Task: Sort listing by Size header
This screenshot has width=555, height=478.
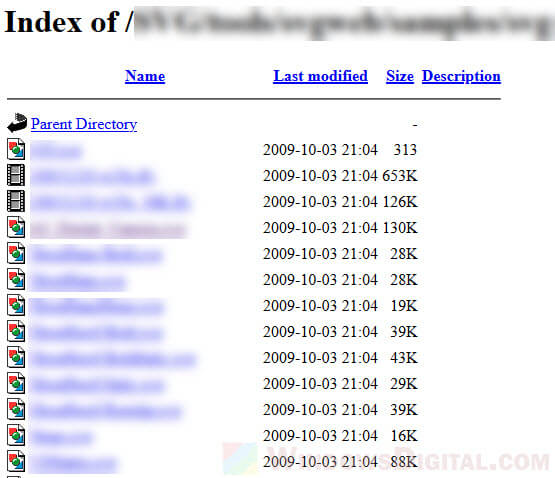Action: (x=400, y=76)
